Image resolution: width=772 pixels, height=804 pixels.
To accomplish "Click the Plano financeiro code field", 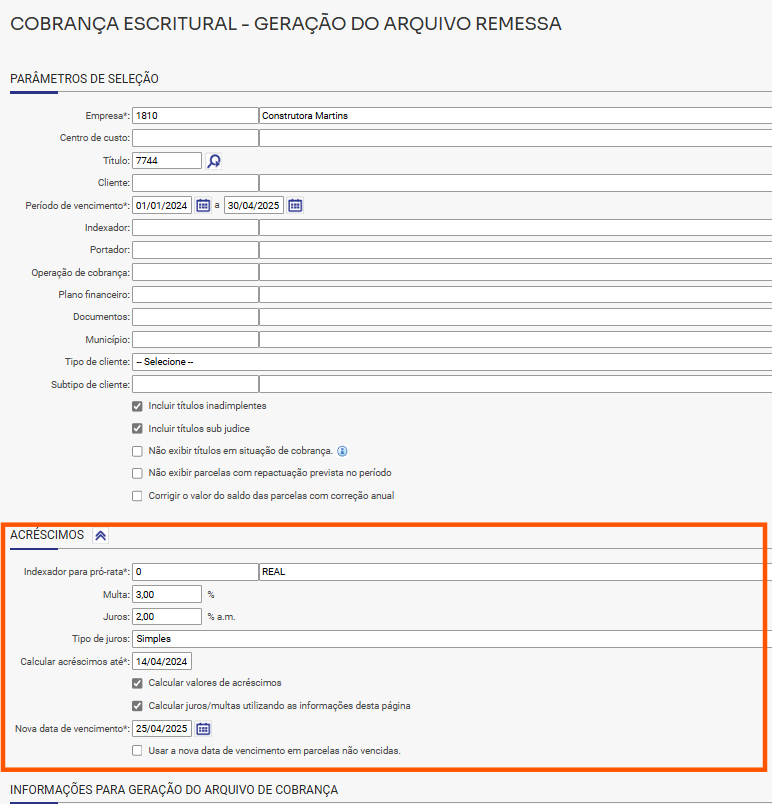I will [x=195, y=295].
